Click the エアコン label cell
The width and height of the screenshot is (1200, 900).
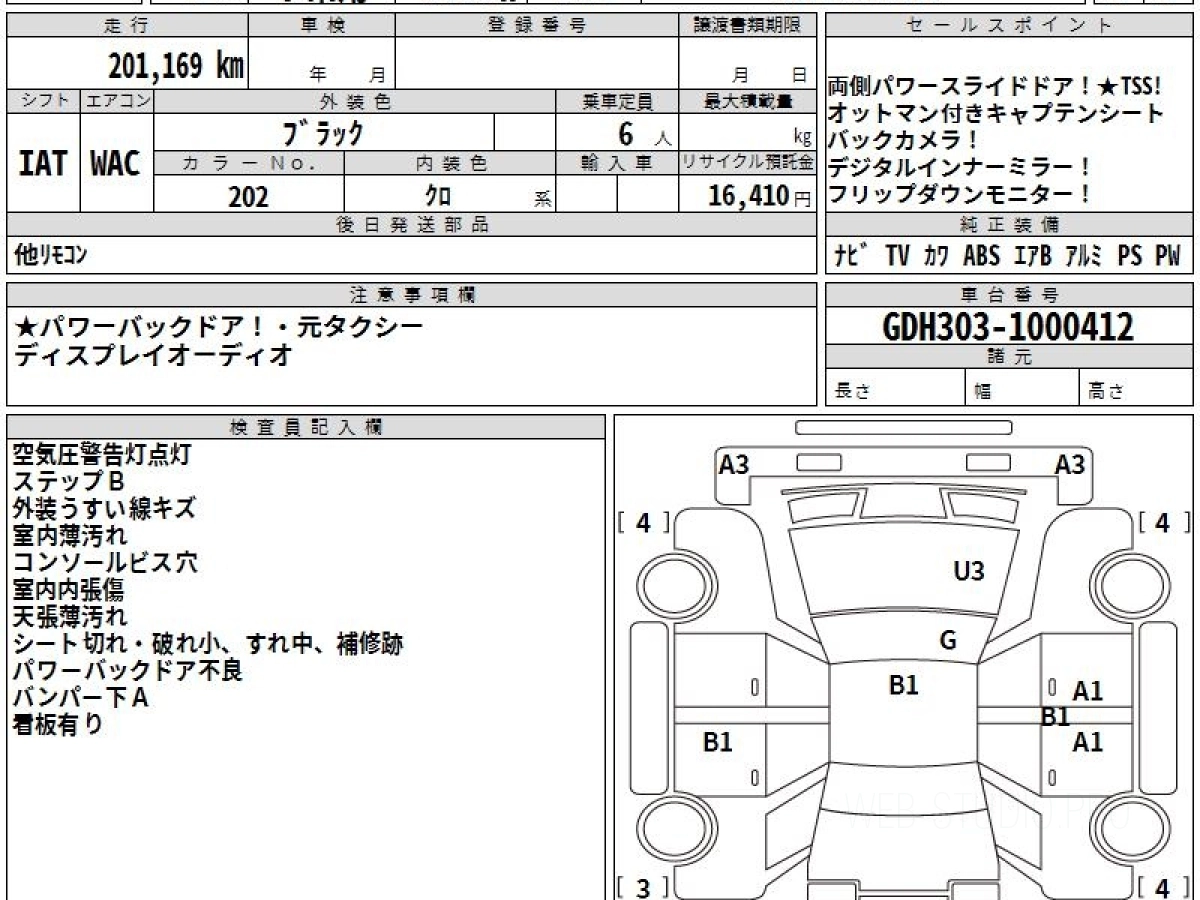click(117, 101)
